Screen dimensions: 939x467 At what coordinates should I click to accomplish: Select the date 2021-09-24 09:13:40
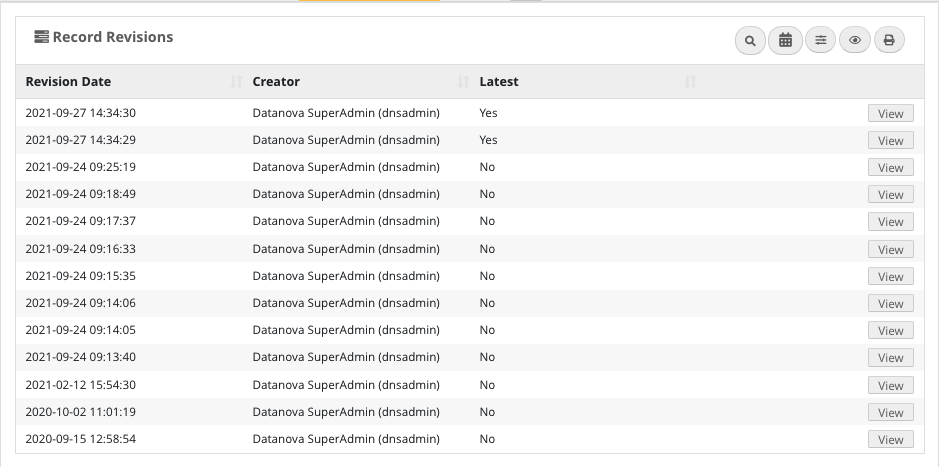80,357
